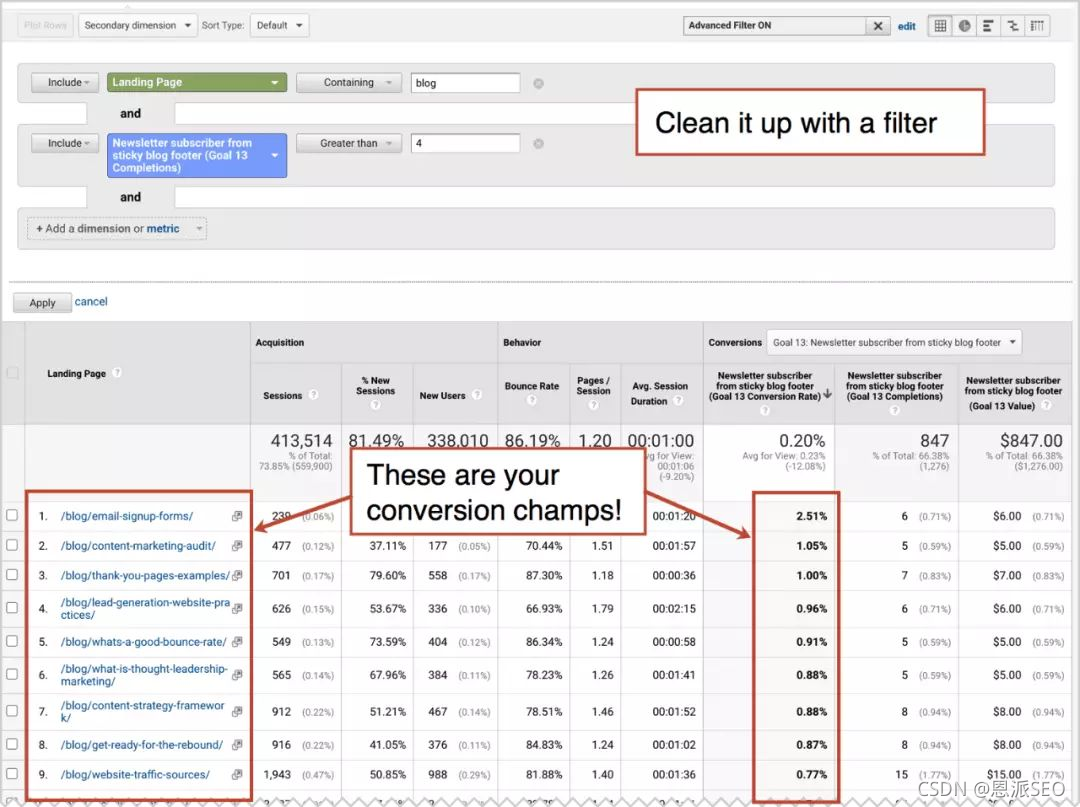Focus Advanced Filter ON search box

(775, 25)
